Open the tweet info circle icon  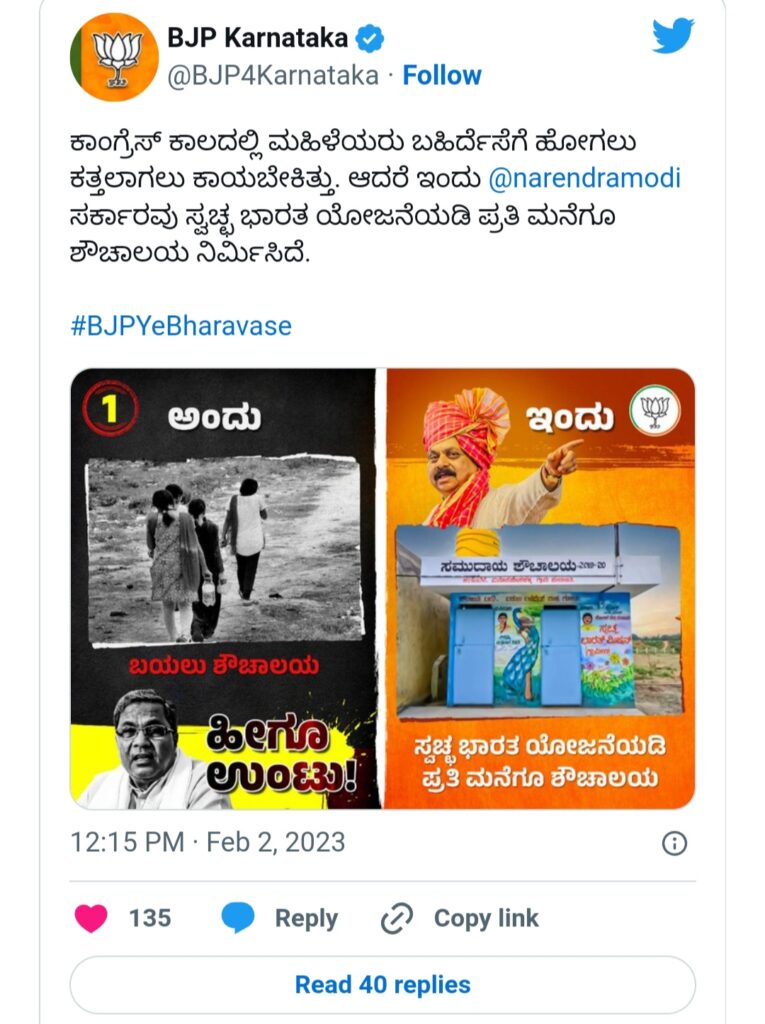point(674,843)
